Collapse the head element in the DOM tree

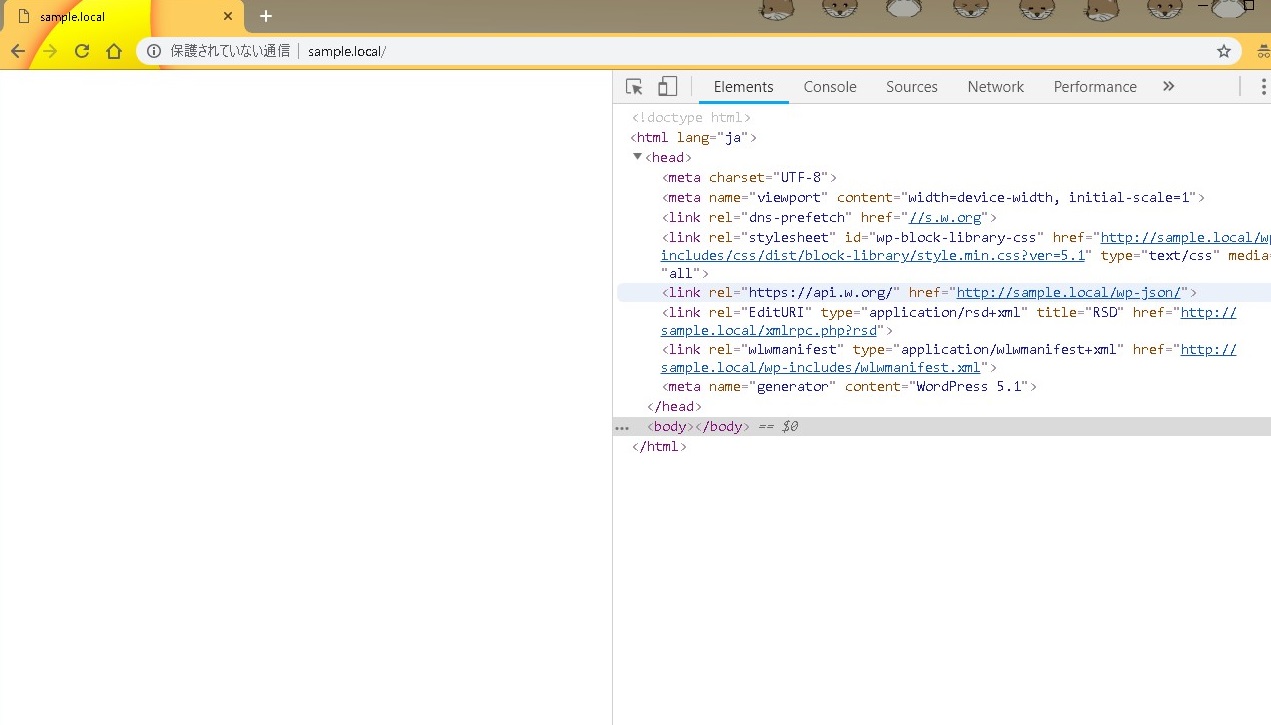pos(638,157)
